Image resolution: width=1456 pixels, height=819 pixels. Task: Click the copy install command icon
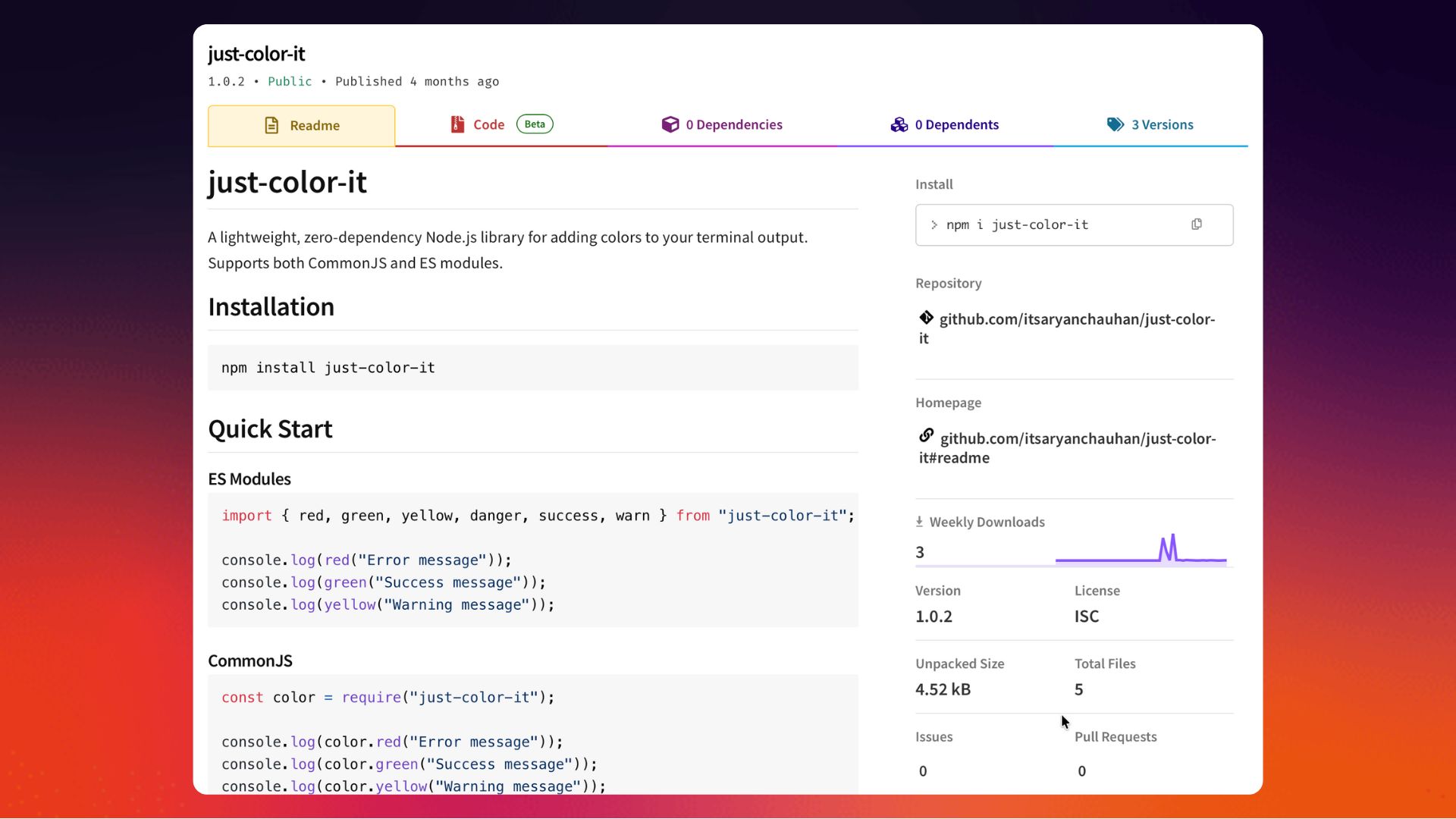[x=1196, y=224]
